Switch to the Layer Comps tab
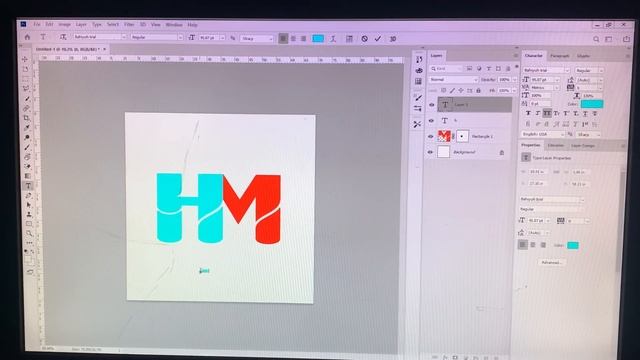The width and height of the screenshot is (640, 360). pyautogui.click(x=583, y=146)
